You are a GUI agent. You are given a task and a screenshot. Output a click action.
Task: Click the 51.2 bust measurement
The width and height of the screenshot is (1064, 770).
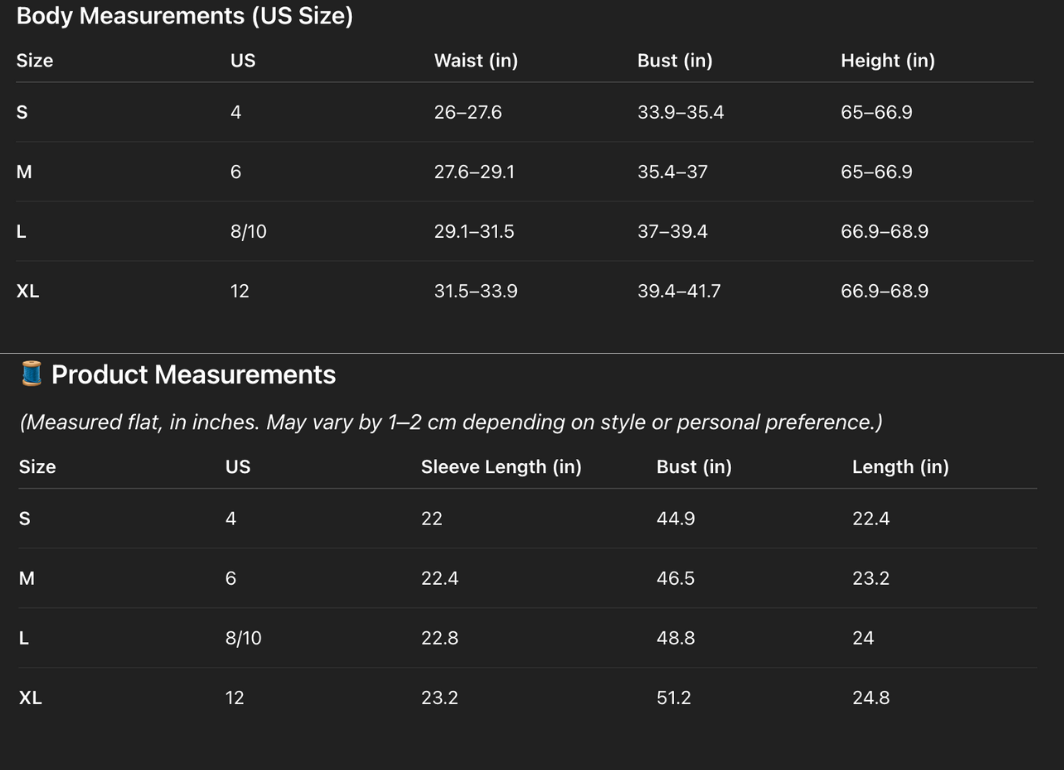click(673, 698)
